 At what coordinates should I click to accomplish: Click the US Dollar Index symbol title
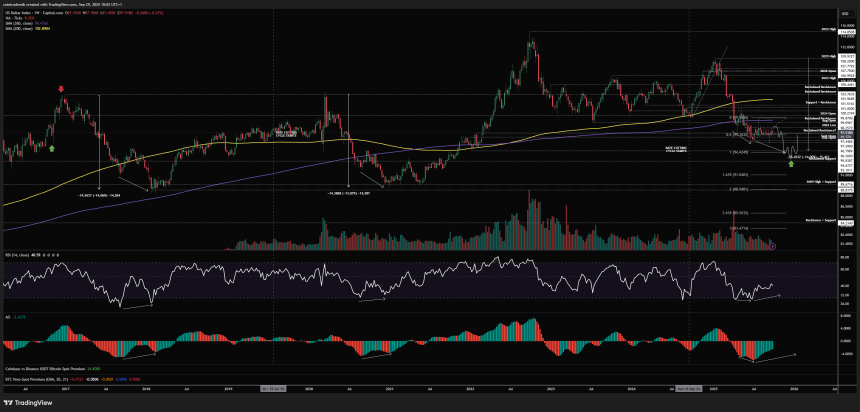point(18,14)
